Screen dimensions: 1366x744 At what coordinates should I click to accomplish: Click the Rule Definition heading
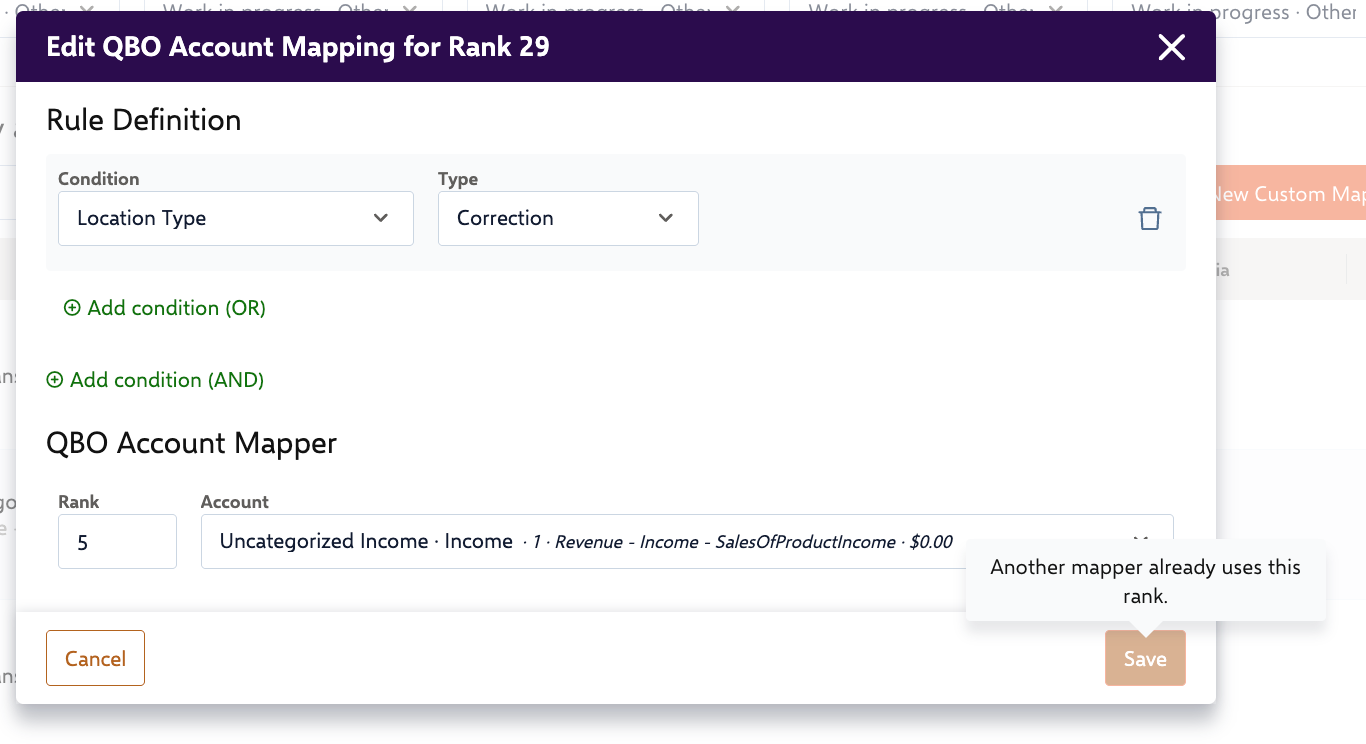pyautogui.click(x=144, y=120)
